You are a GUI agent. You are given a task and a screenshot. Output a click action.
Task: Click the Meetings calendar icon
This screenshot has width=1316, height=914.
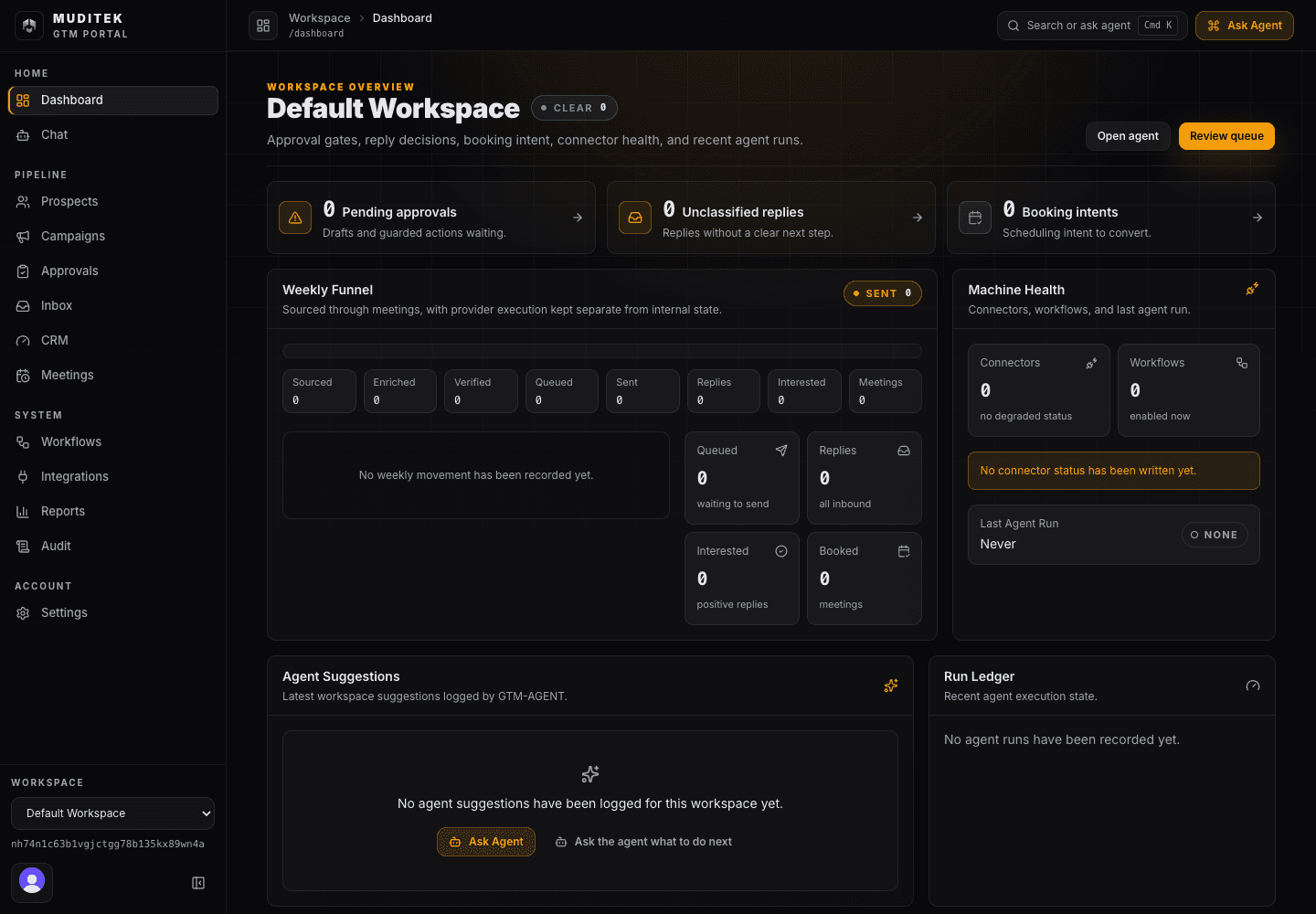tap(23, 376)
